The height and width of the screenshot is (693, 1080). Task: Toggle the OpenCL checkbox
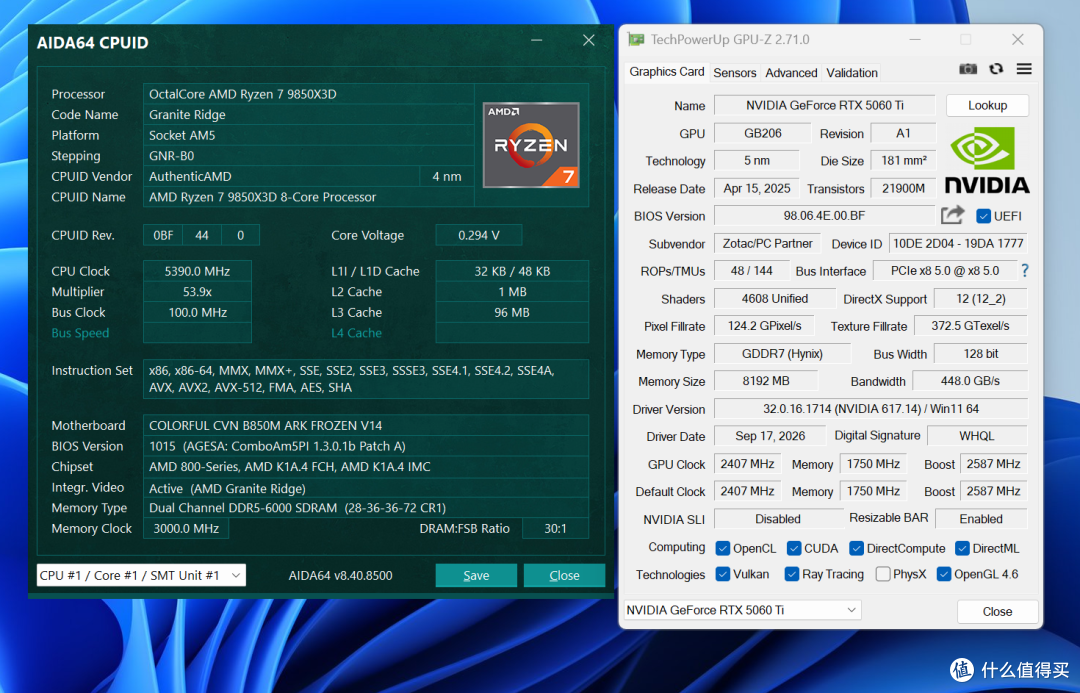pyautogui.click(x=723, y=548)
